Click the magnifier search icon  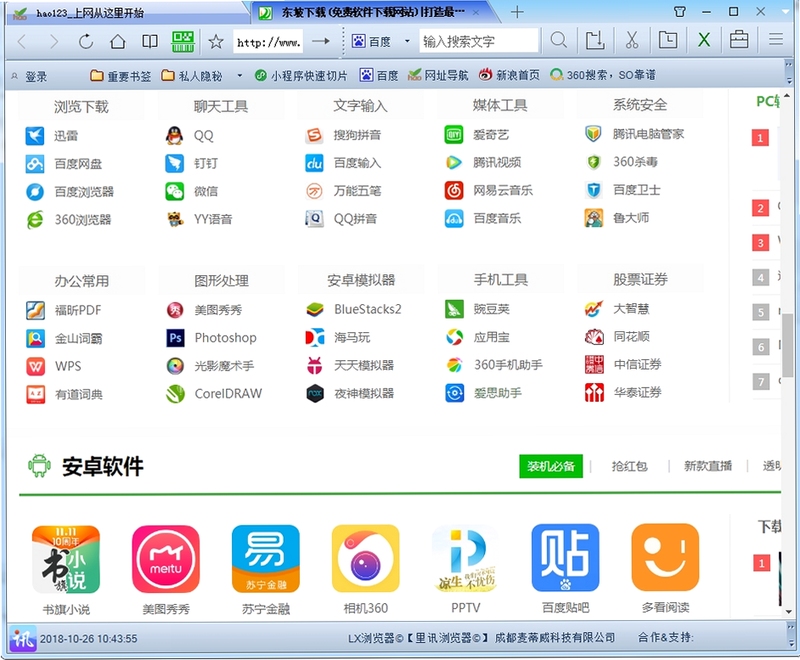coord(559,40)
